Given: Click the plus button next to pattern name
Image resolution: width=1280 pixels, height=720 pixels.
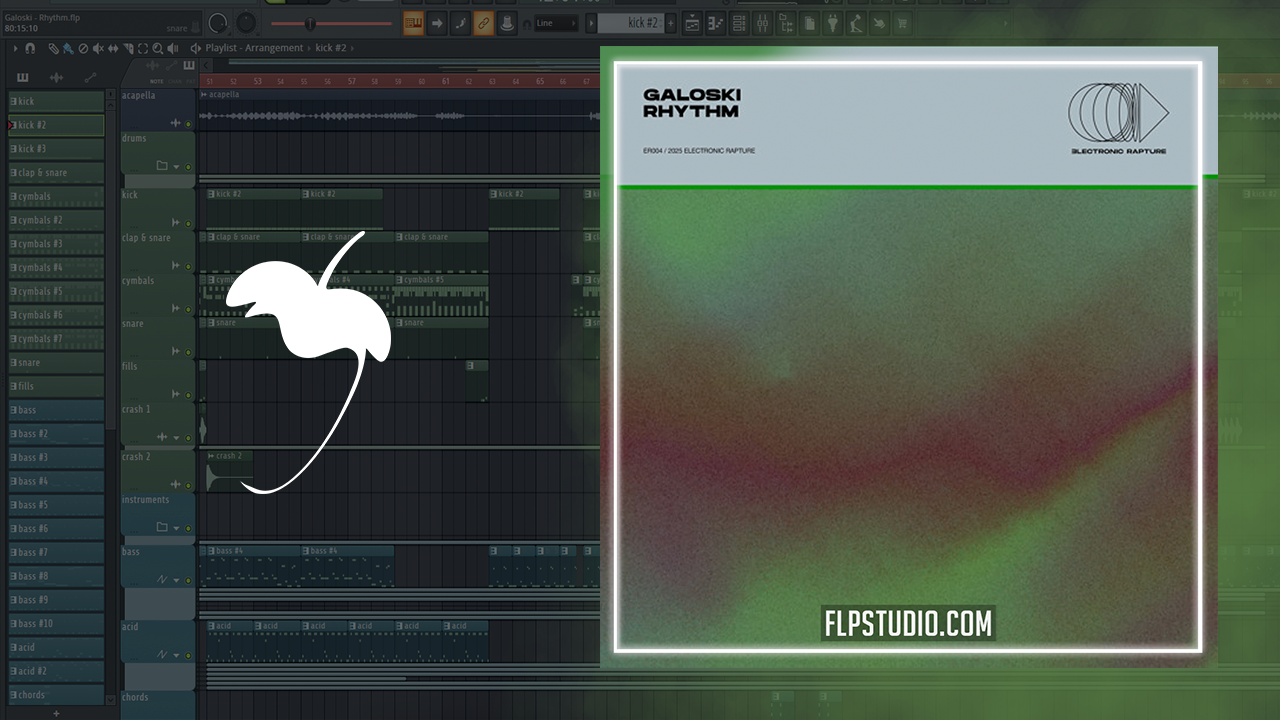Looking at the screenshot, I should [670, 23].
